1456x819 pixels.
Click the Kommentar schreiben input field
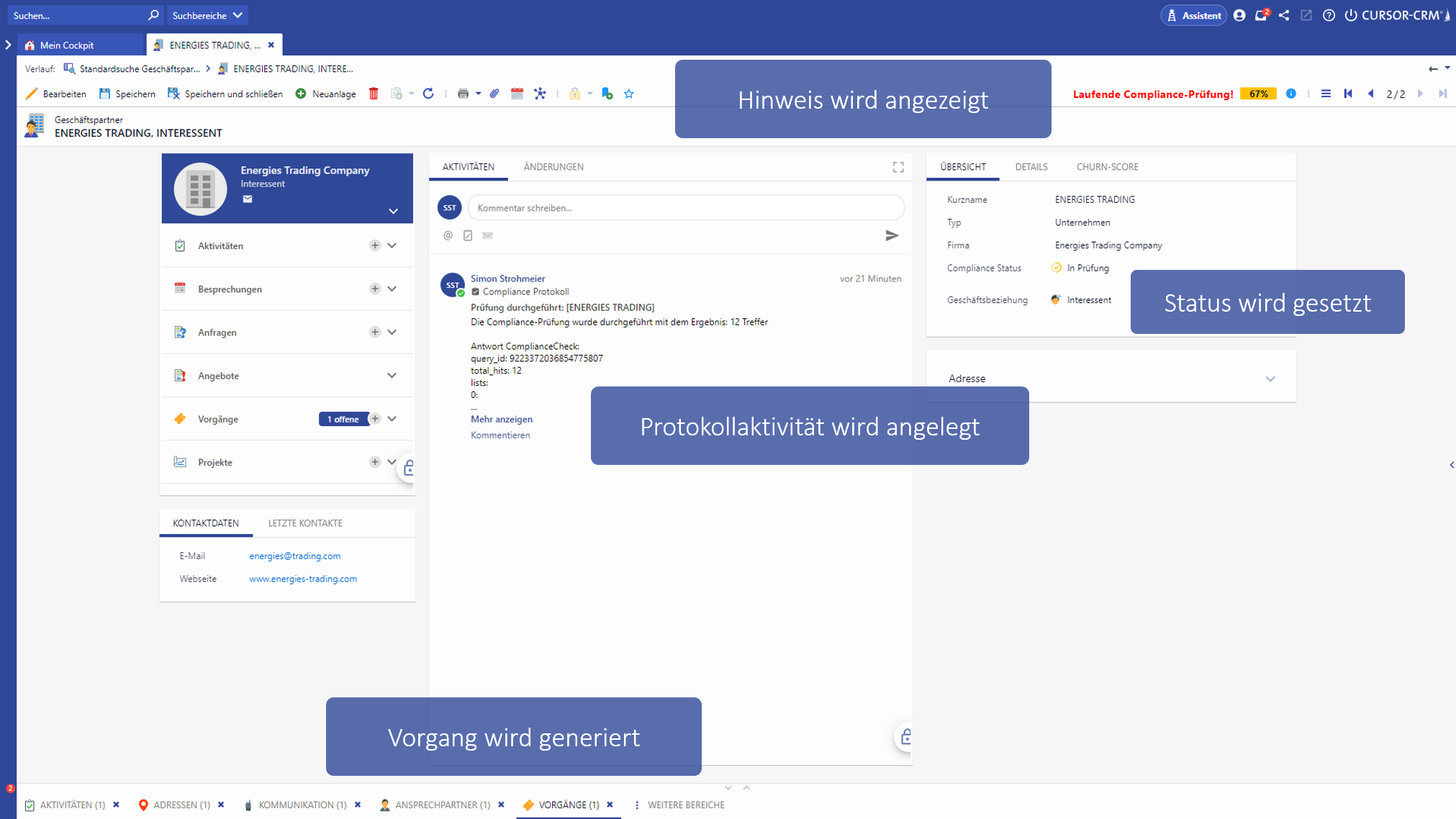point(685,208)
